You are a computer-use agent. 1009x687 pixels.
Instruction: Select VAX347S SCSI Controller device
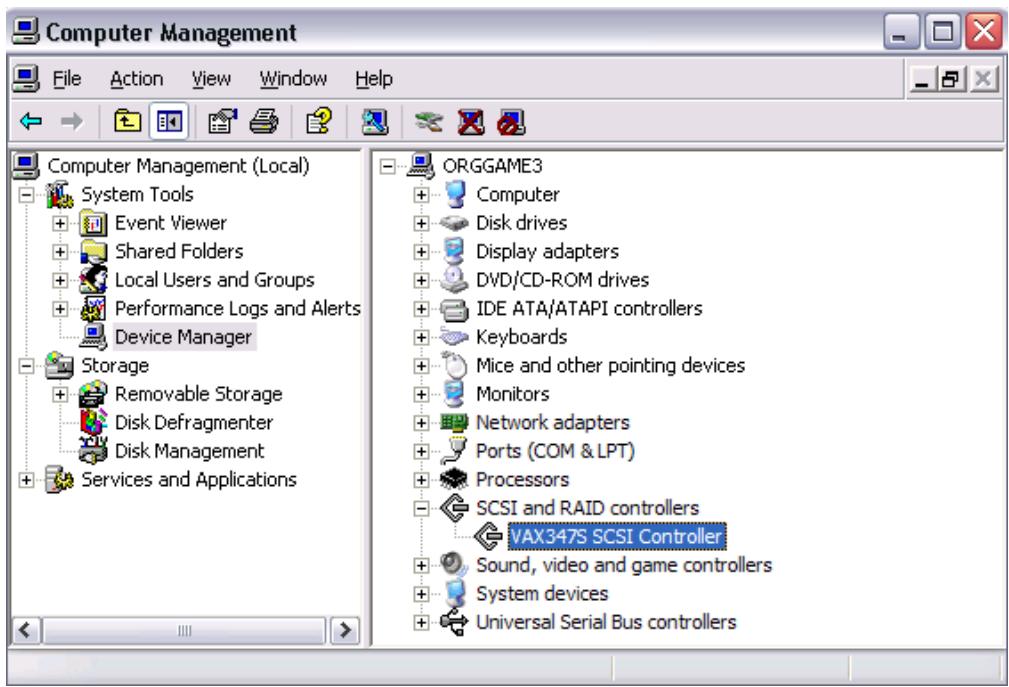coord(616,536)
